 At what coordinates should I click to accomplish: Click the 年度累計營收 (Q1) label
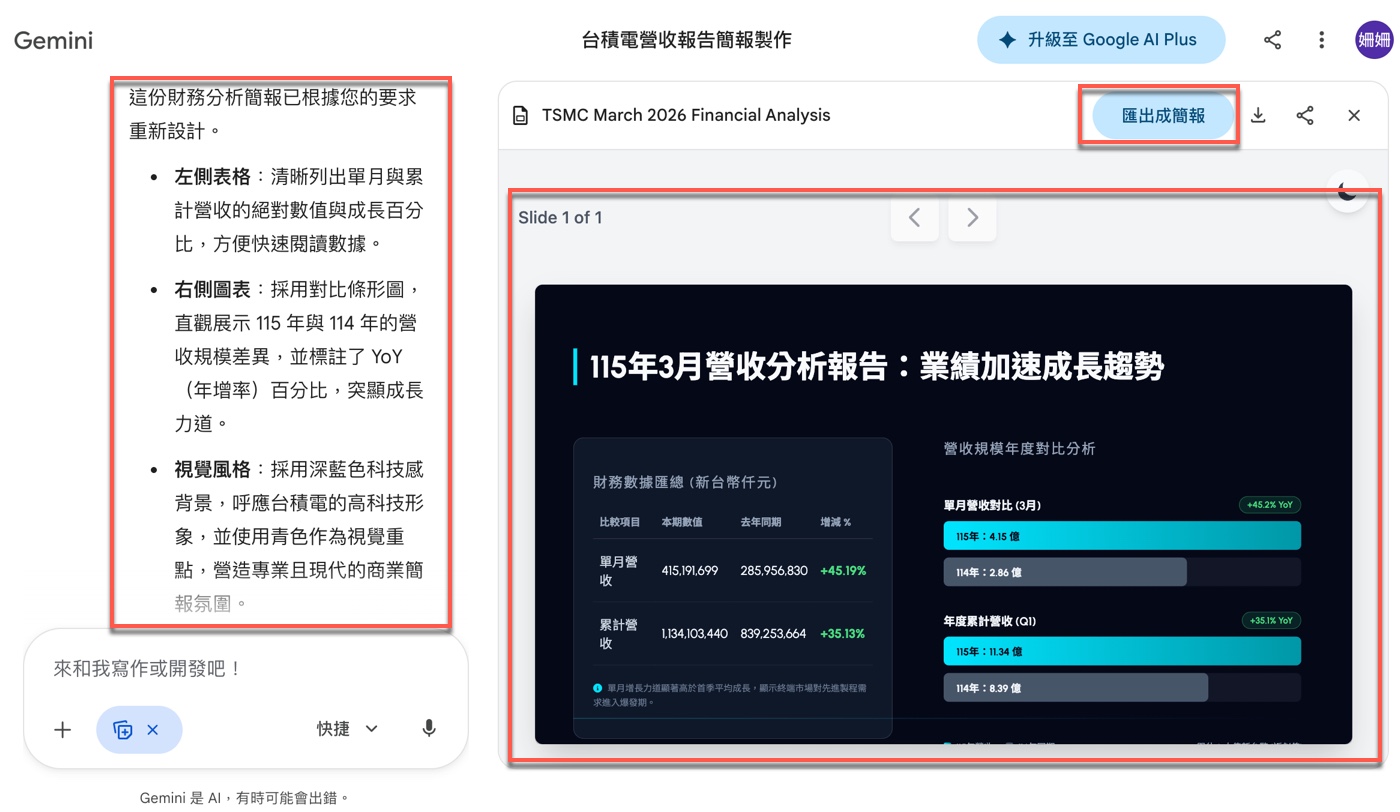tap(989, 620)
